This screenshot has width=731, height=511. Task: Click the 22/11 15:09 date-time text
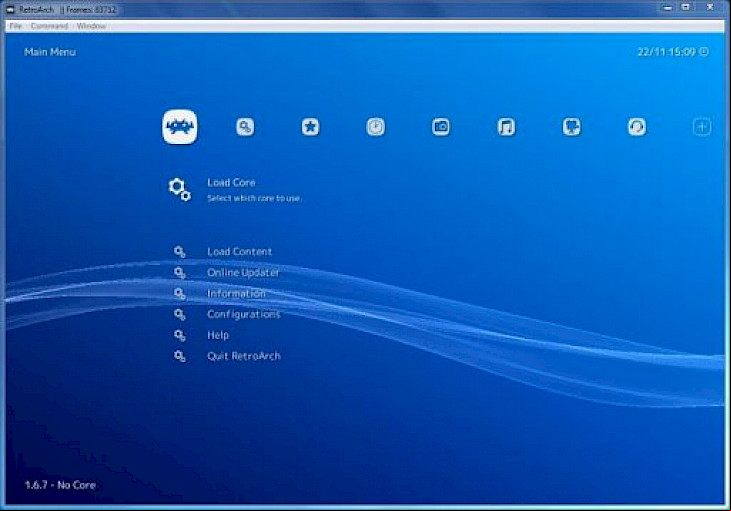[x=666, y=52]
